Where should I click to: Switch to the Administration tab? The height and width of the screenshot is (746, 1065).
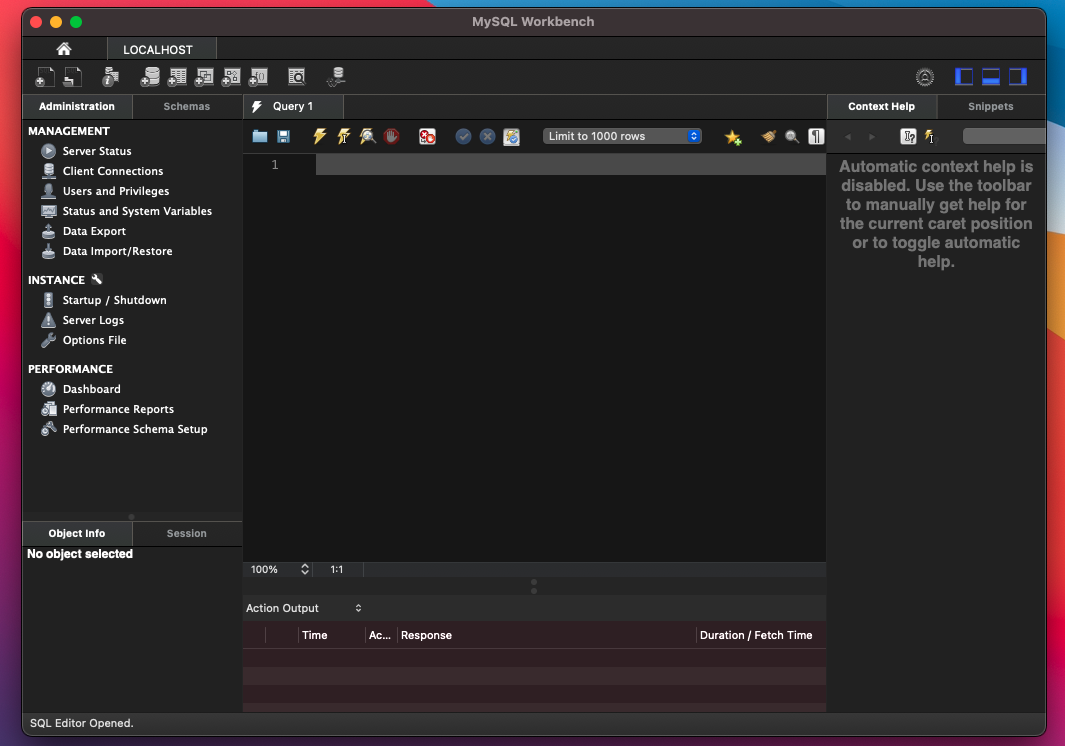(77, 107)
